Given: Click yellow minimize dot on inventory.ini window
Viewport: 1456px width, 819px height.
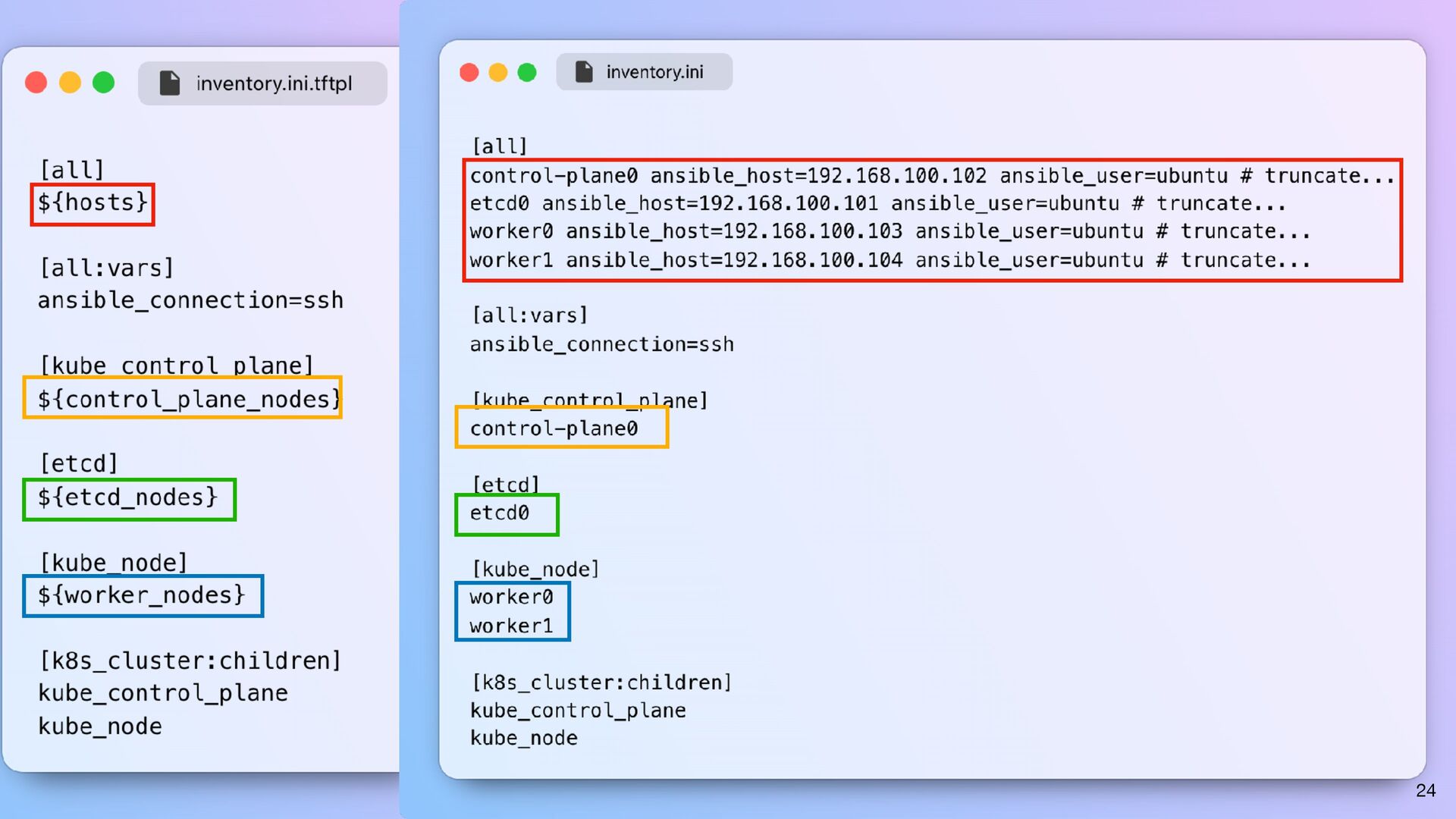Looking at the screenshot, I should 498,72.
